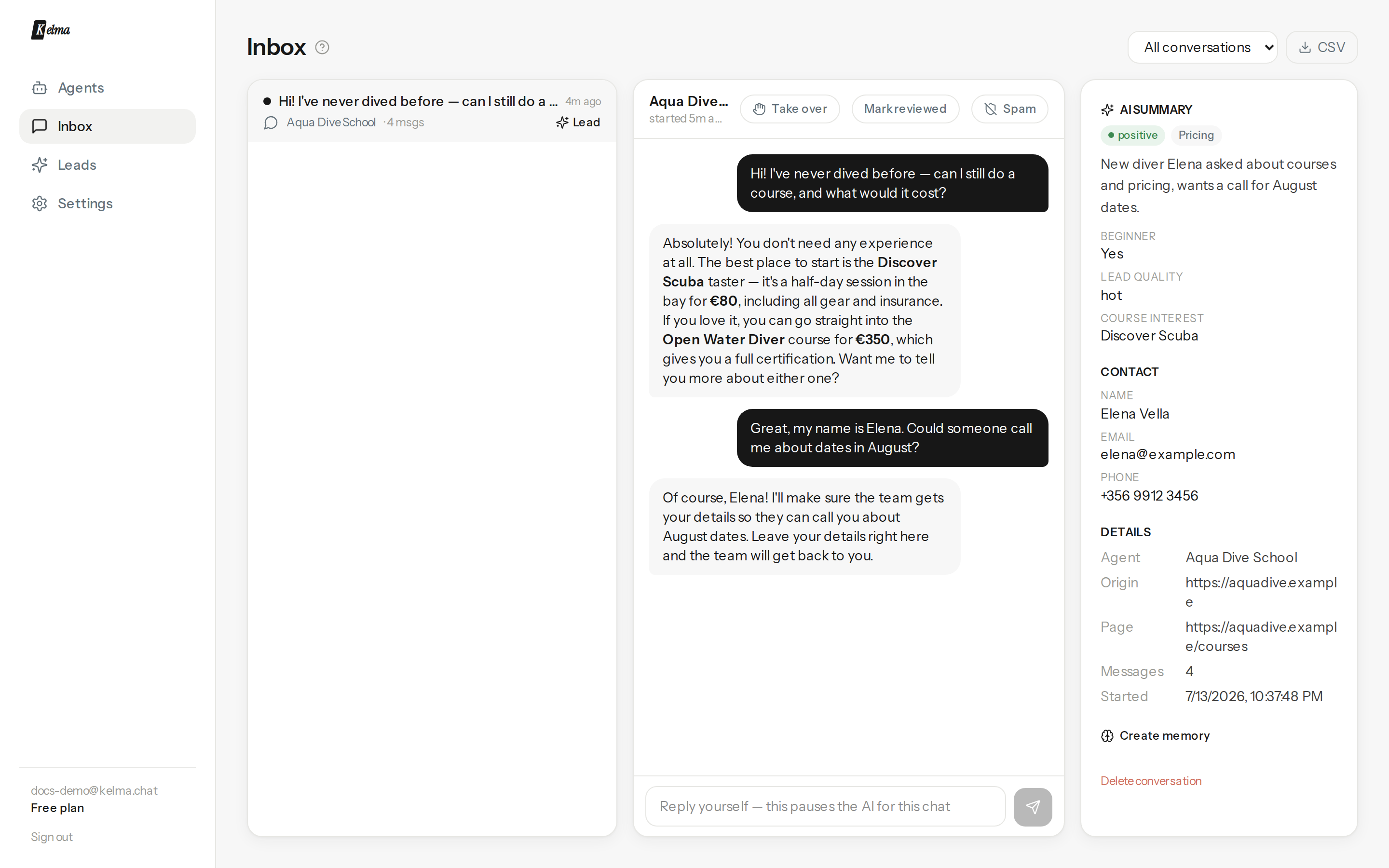
Task: Open the Agents robot icon in sidebar
Action: (x=40, y=88)
